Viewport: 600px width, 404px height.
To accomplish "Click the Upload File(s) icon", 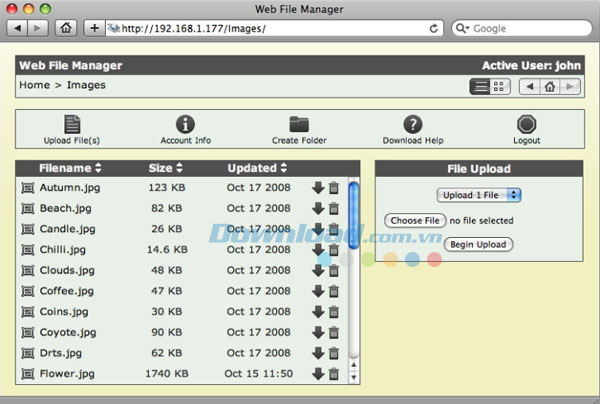I will [x=71, y=124].
